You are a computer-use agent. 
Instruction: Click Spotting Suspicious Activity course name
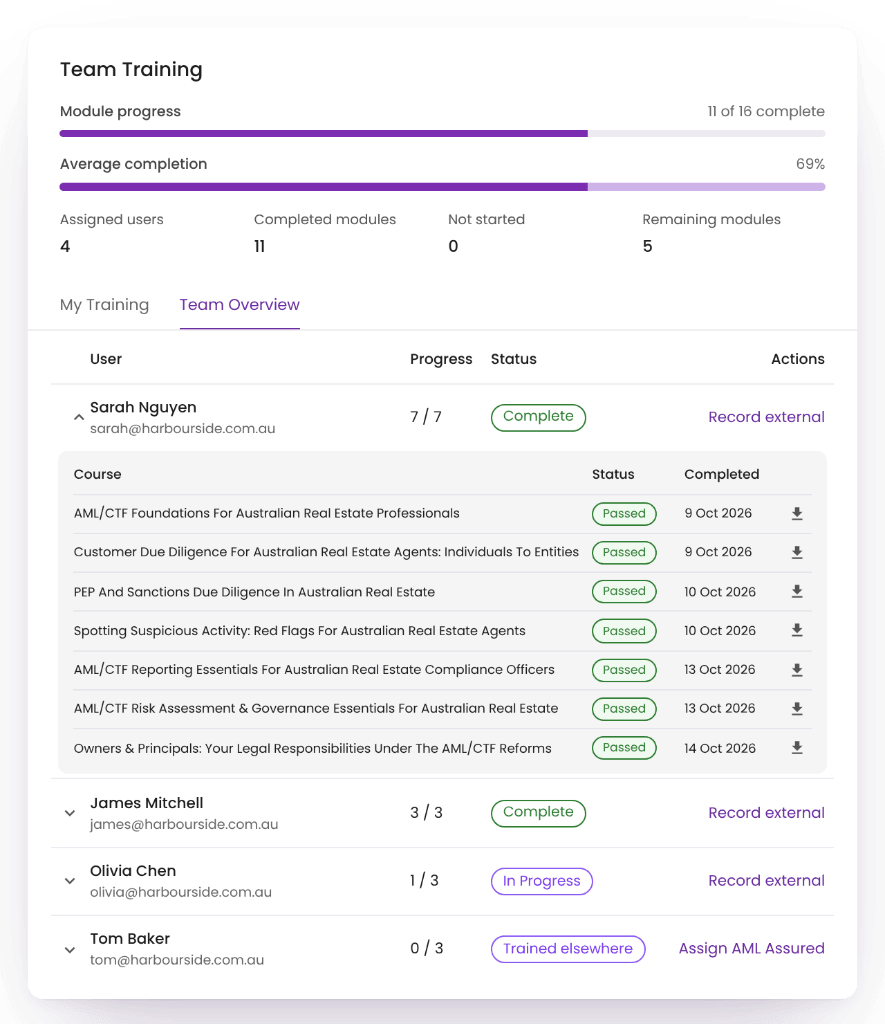pos(300,631)
